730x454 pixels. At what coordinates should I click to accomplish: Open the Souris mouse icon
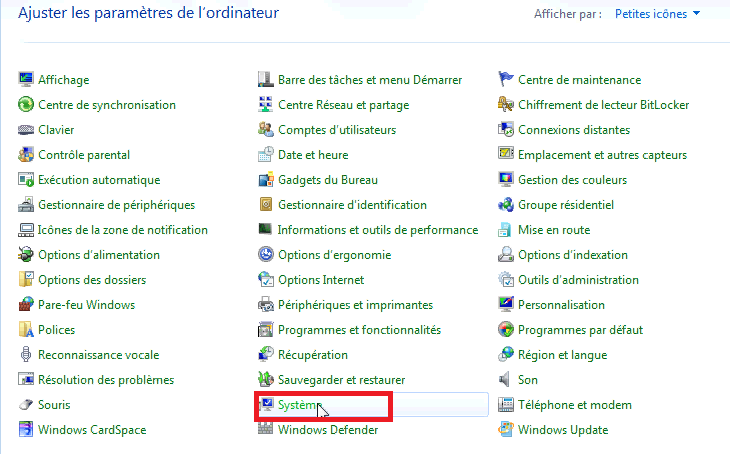(x=26, y=405)
